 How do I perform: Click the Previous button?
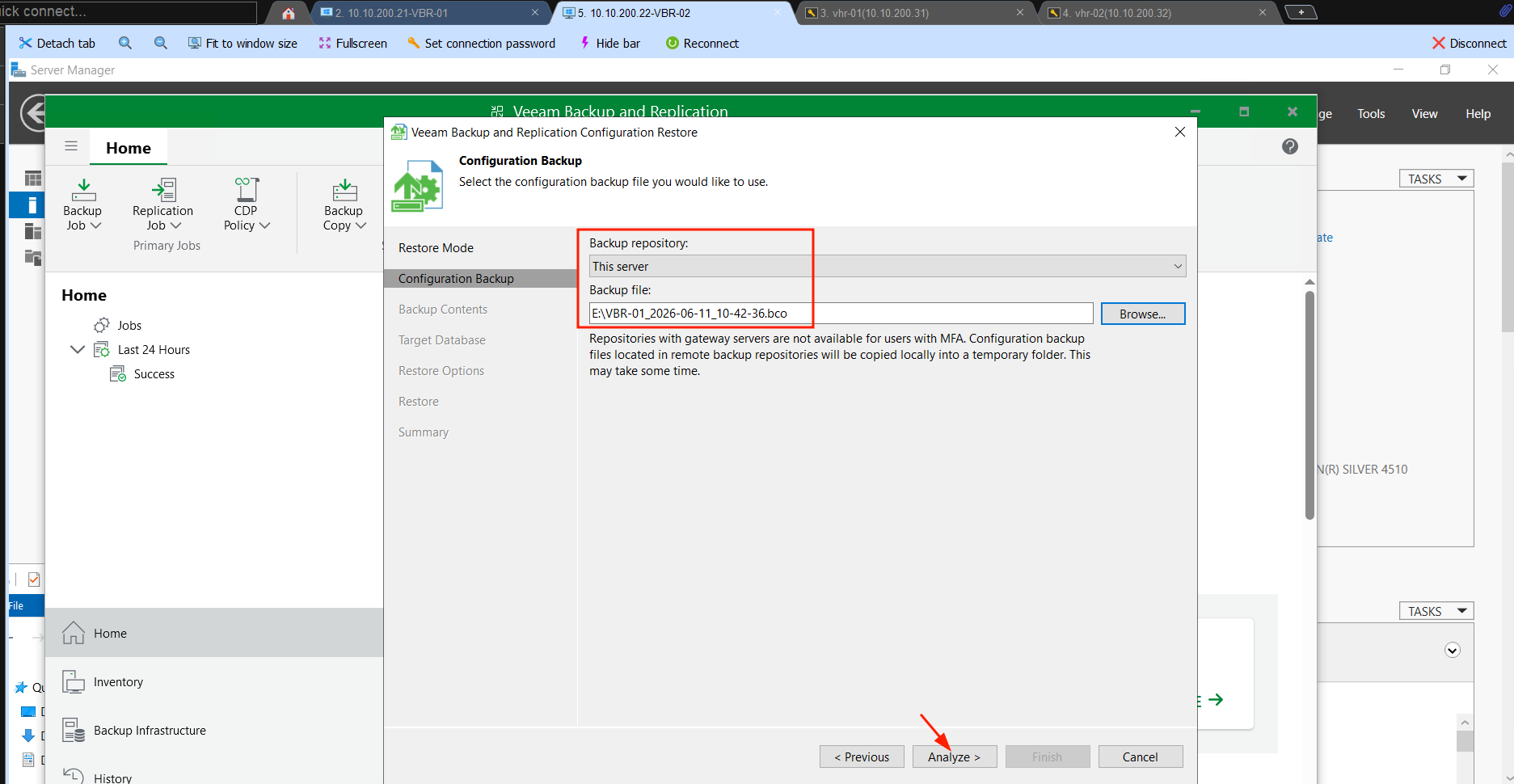pyautogui.click(x=862, y=757)
